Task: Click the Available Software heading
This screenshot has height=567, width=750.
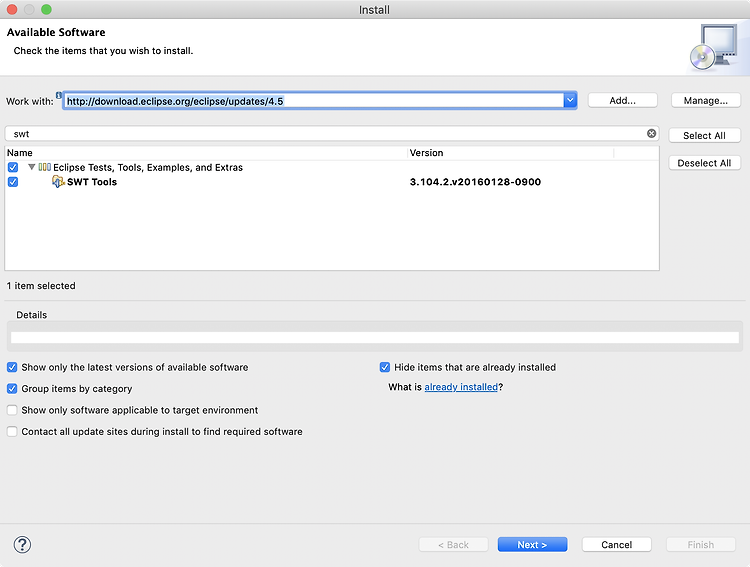Action: pos(56,32)
